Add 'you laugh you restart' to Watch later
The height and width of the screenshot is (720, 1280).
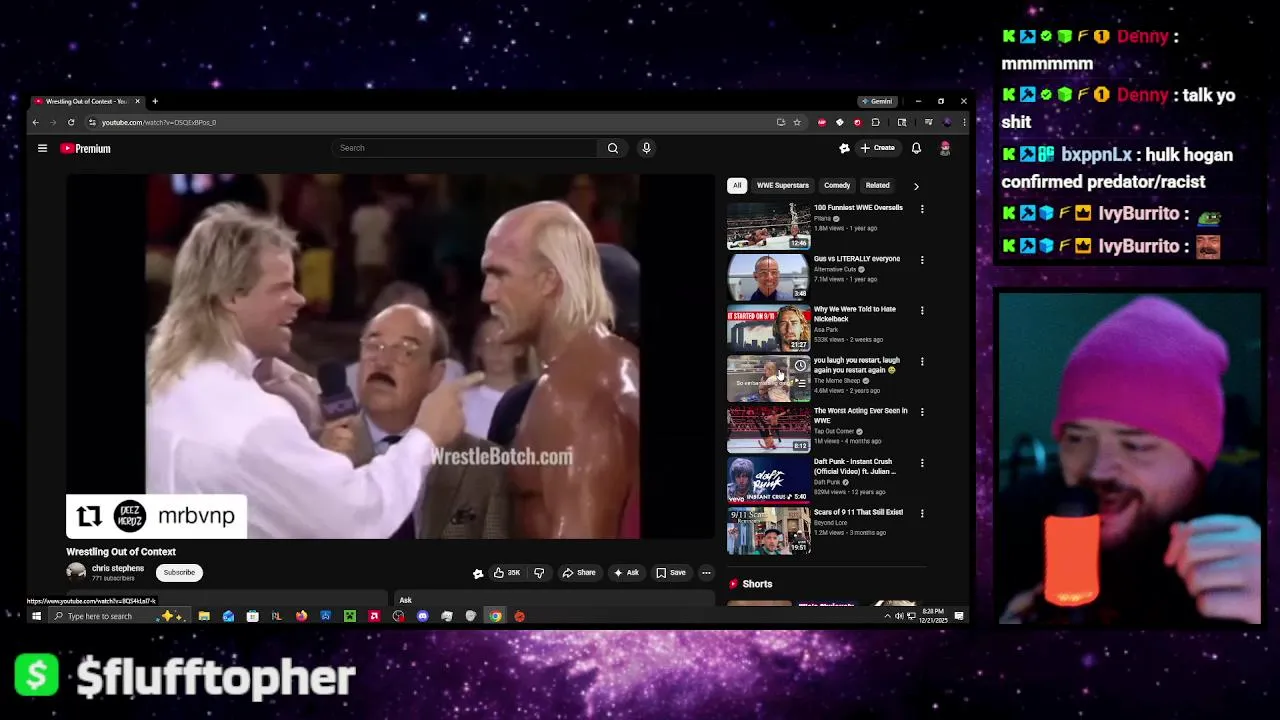pyautogui.click(x=800, y=366)
